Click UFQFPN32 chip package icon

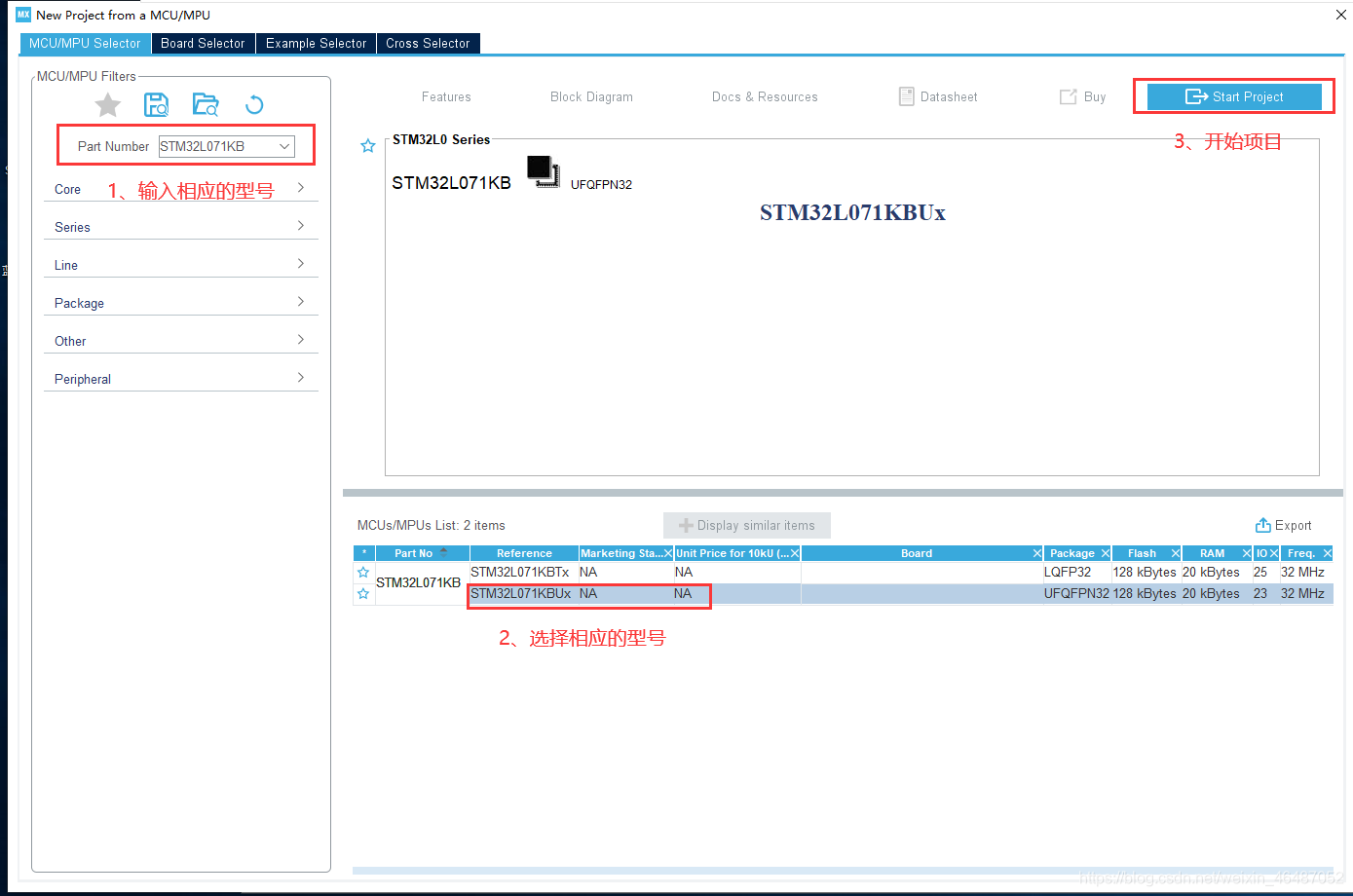pyautogui.click(x=544, y=171)
